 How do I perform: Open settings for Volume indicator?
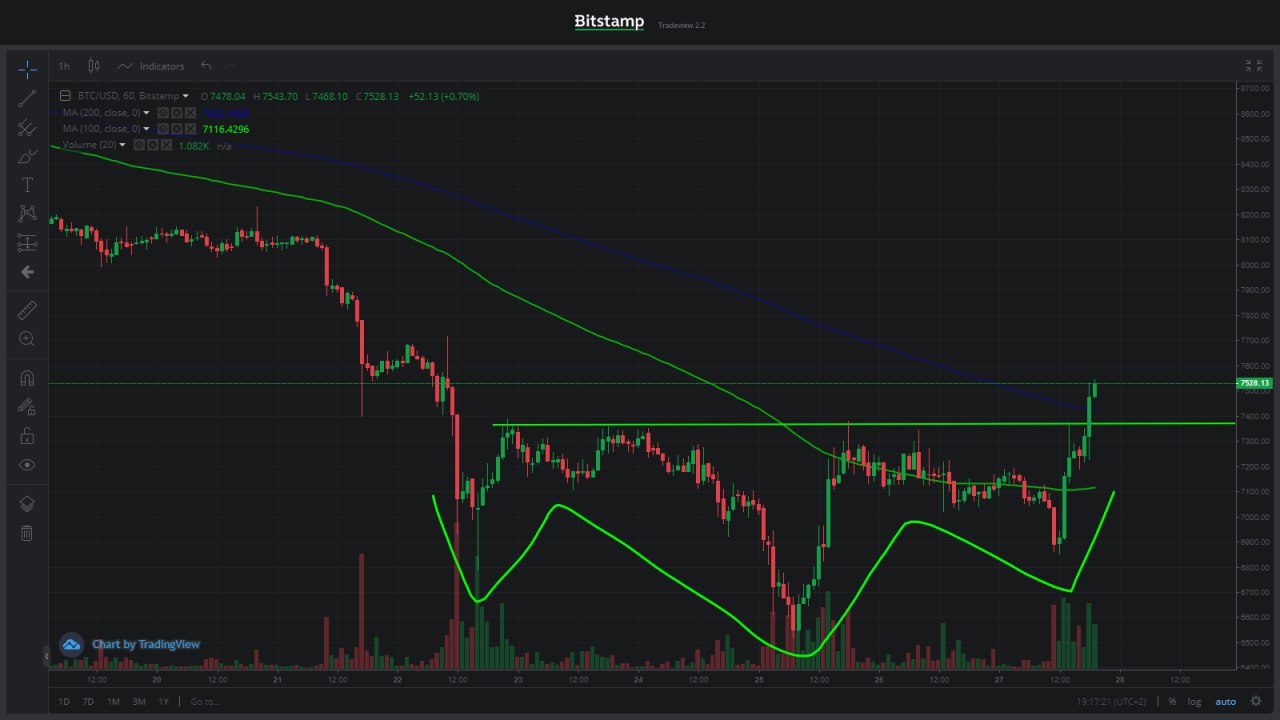point(153,145)
